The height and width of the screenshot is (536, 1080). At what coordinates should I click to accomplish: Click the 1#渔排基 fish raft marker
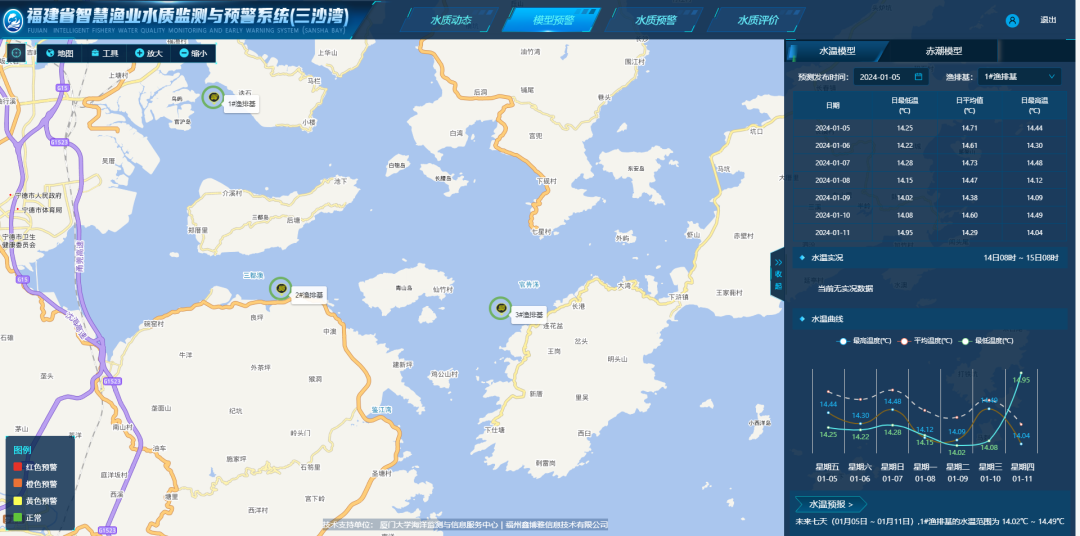point(212,97)
